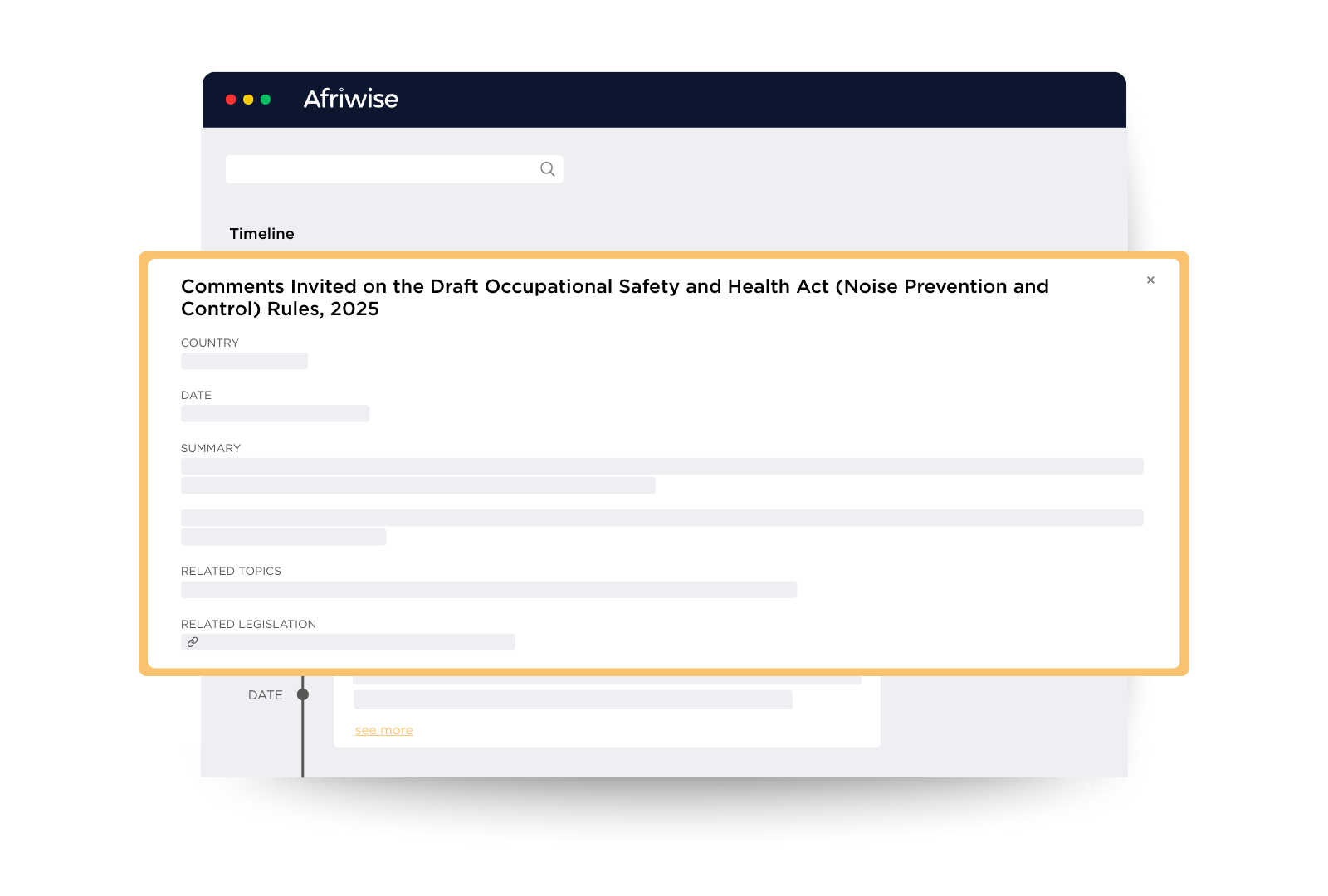Open the related legislation link icon
Image resolution: width=1328 pixels, height=896 pixels.
pyautogui.click(x=193, y=642)
